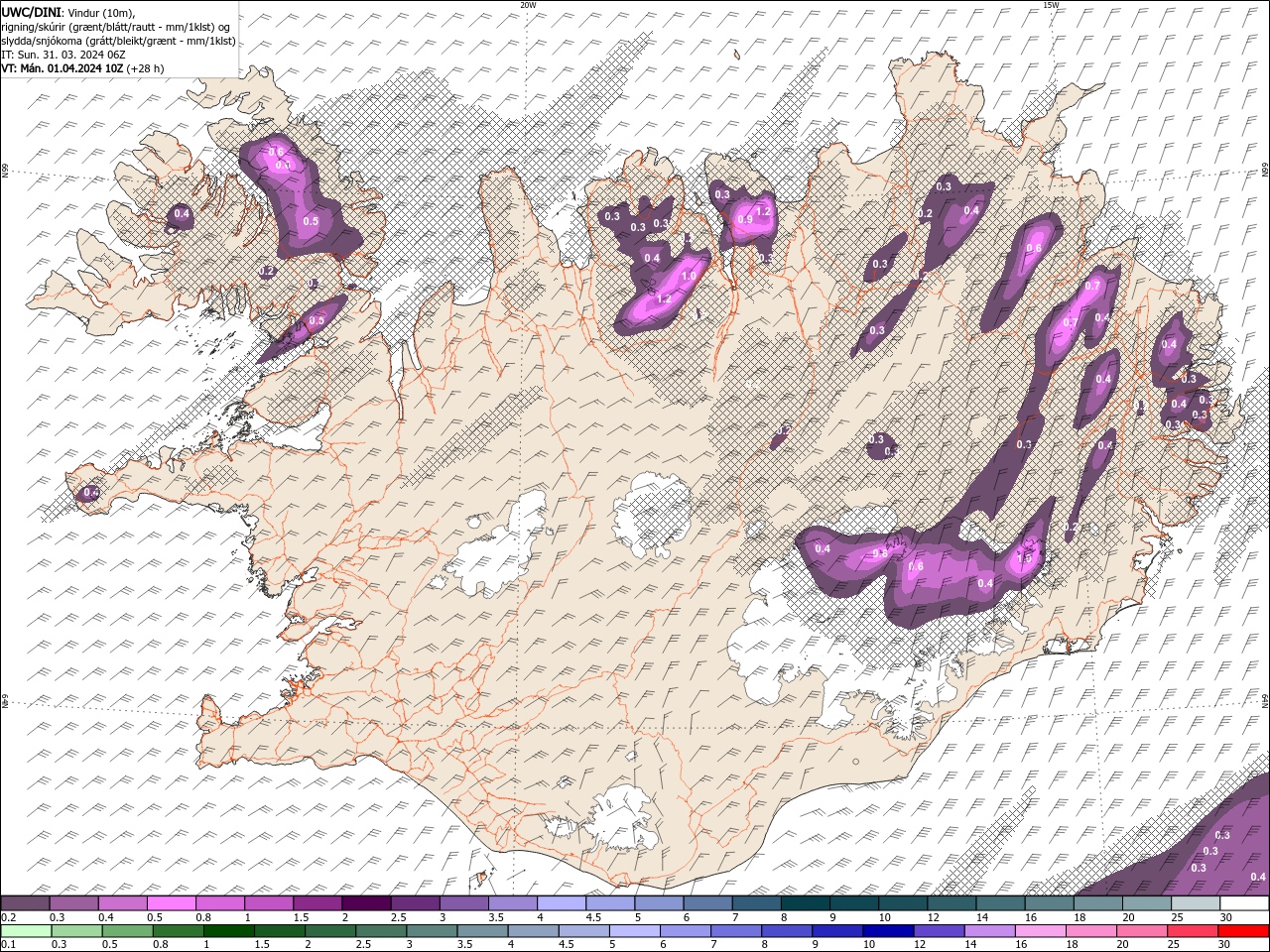Click the '20W' longitude label on the map edge
This screenshot has height=952, width=1270.
528,5
